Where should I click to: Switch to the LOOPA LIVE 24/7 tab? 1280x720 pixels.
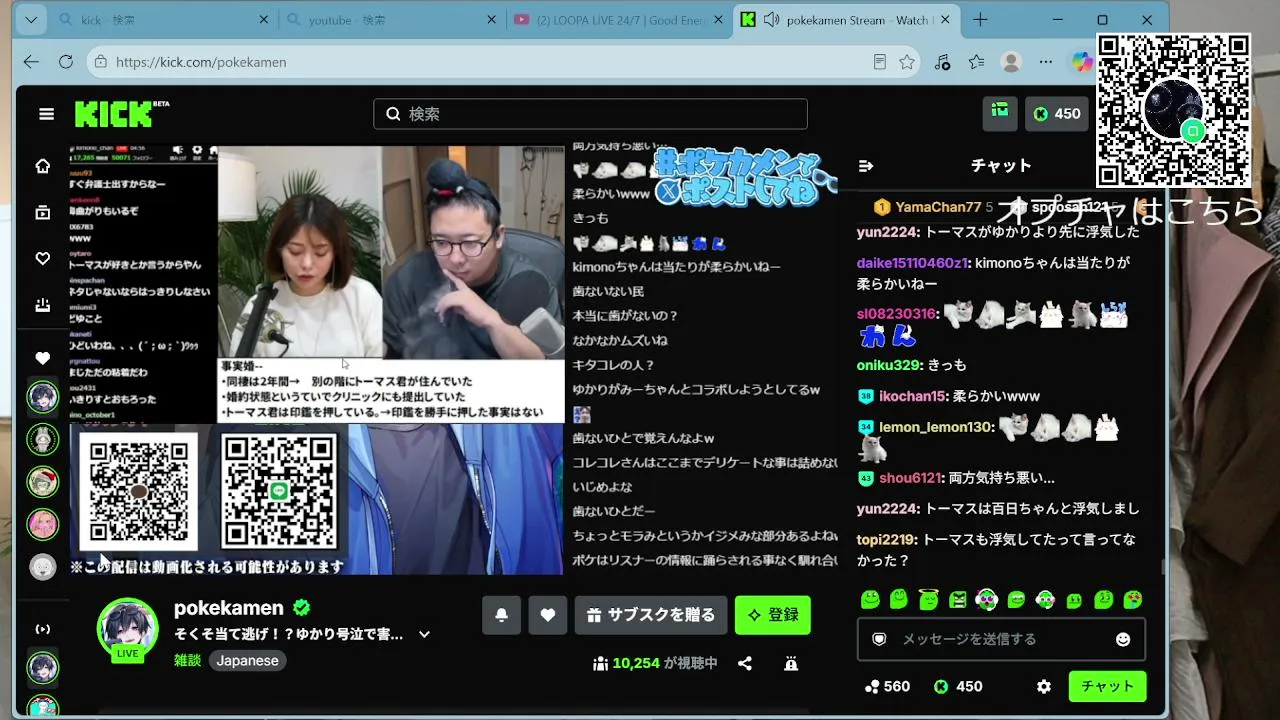coord(619,20)
